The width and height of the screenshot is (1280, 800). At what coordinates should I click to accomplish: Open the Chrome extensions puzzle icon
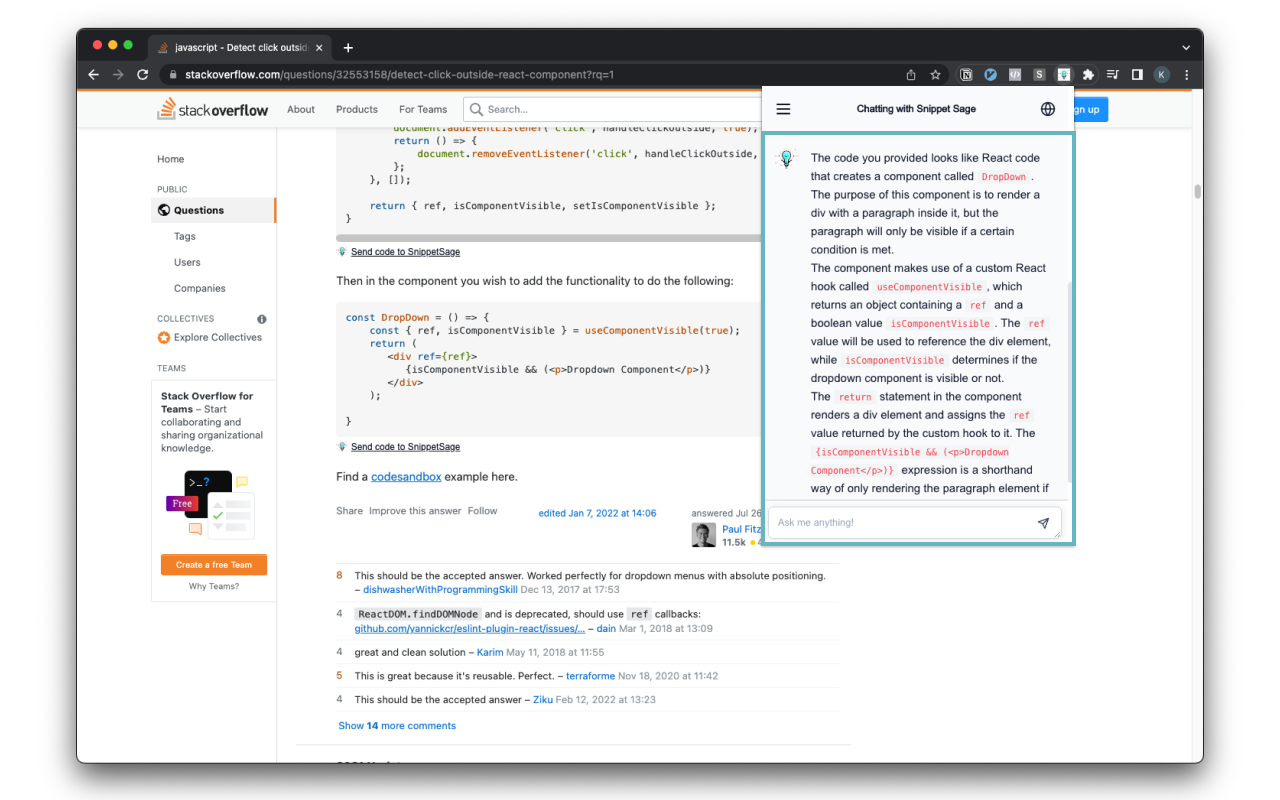(1088, 75)
